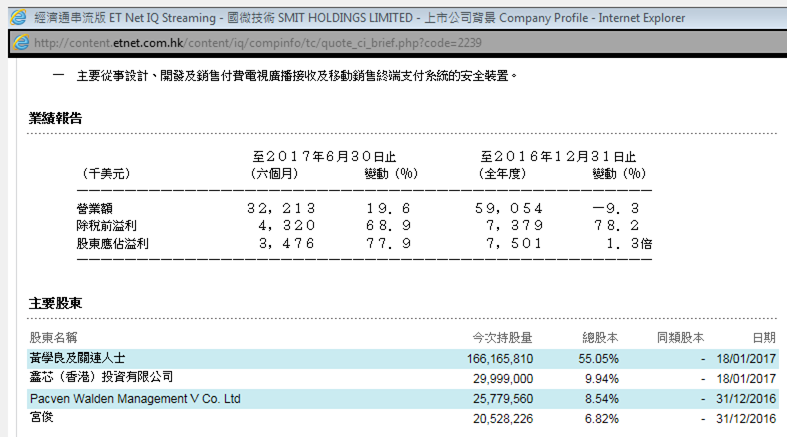Click the 股東名稱 column header

coord(53,337)
